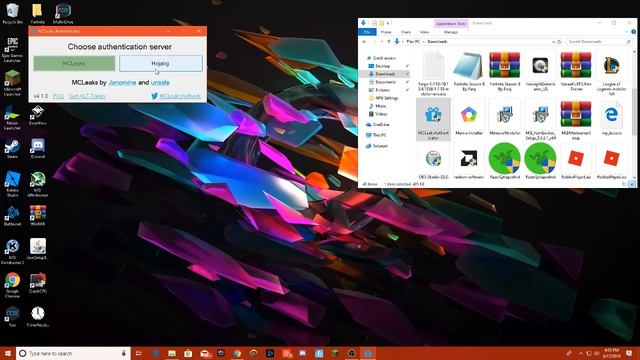This screenshot has width=640, height=360.
Task: Launch Minecraft Launcher from desktop
Action: [12, 83]
